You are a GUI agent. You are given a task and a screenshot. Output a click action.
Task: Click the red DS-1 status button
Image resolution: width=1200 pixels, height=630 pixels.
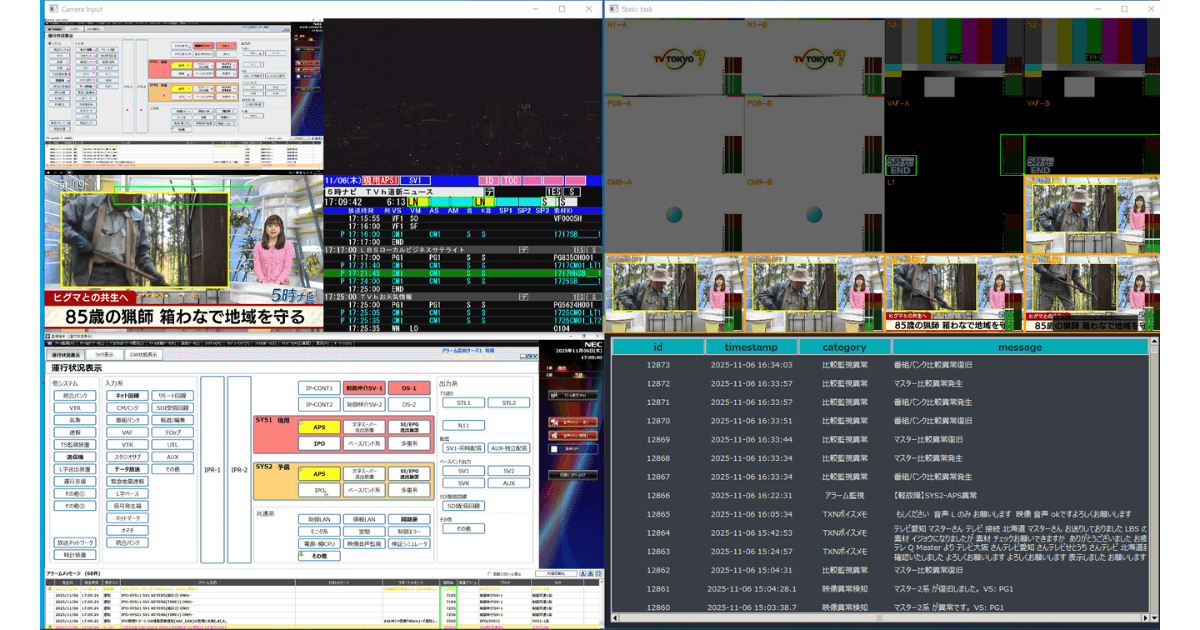408,388
